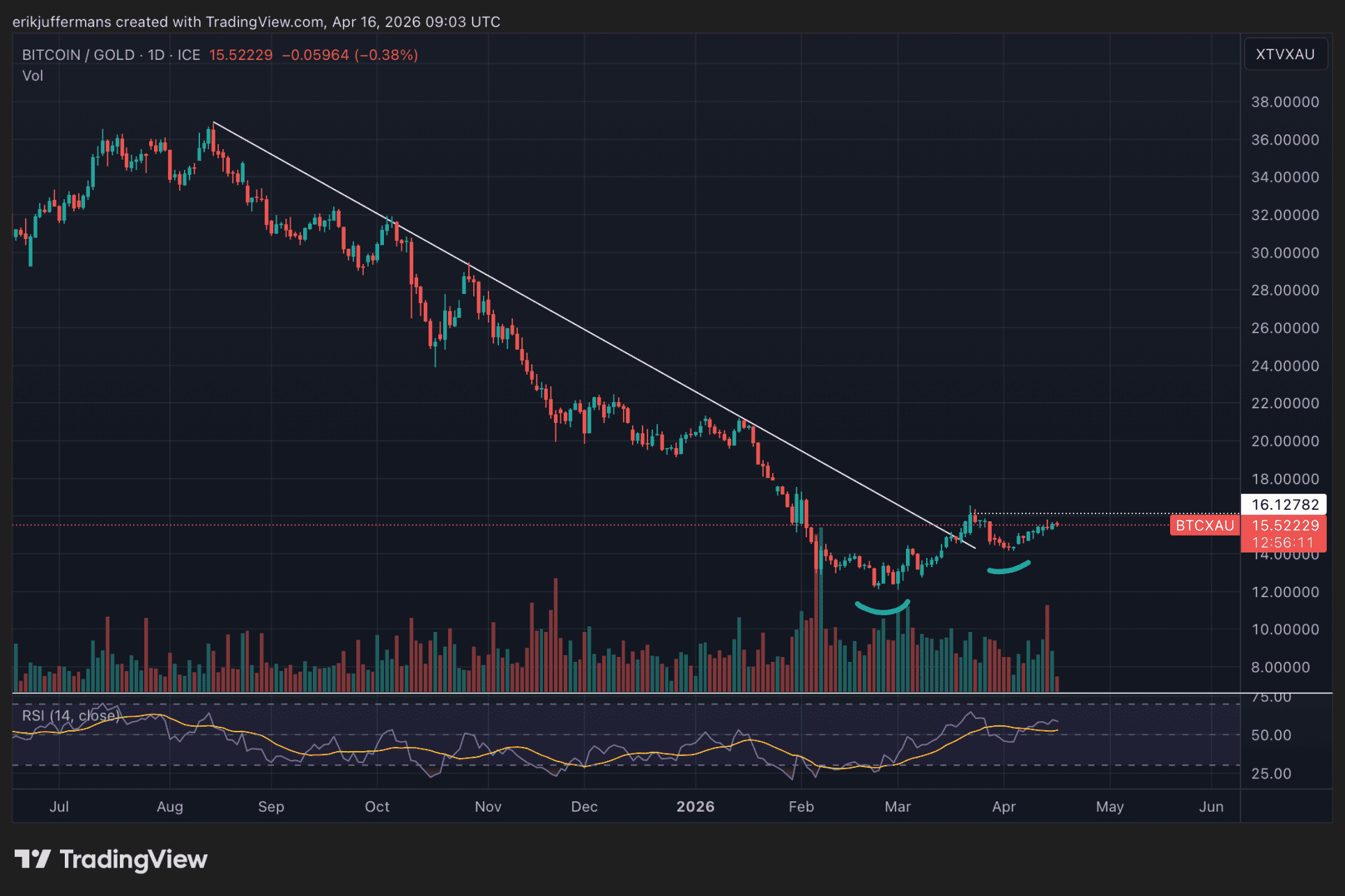Click the Apr label on time axis
The width and height of the screenshot is (1345, 896).
point(1004,806)
